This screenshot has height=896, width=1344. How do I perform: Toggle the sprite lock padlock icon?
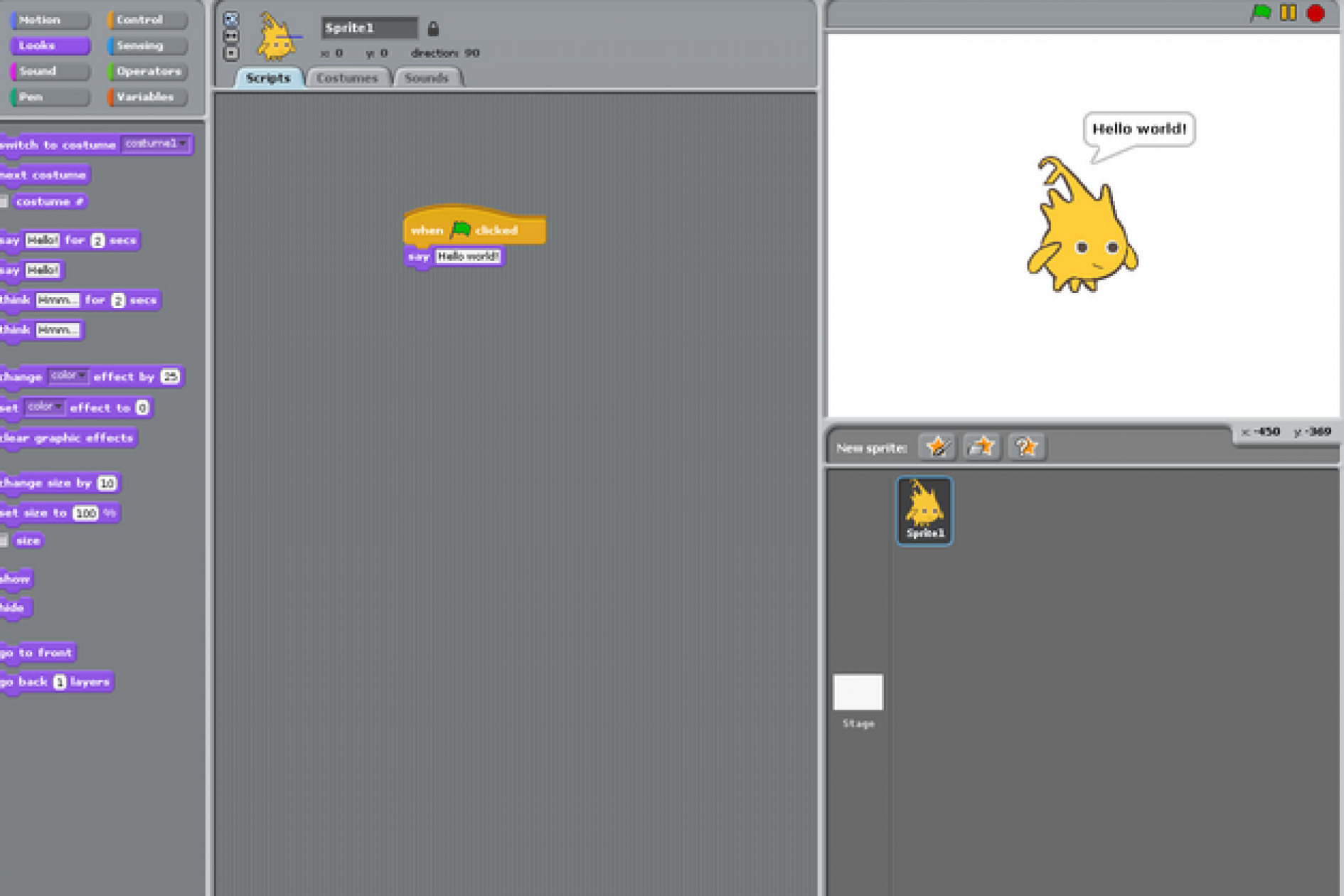click(433, 28)
